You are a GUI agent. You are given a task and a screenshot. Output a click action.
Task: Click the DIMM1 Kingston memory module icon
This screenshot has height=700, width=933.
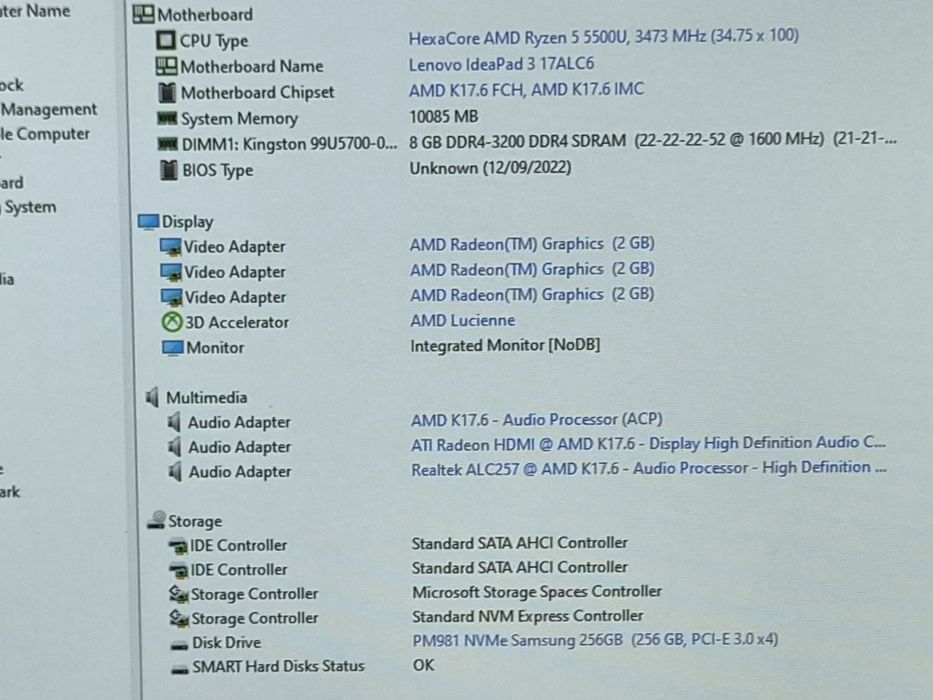[x=168, y=144]
